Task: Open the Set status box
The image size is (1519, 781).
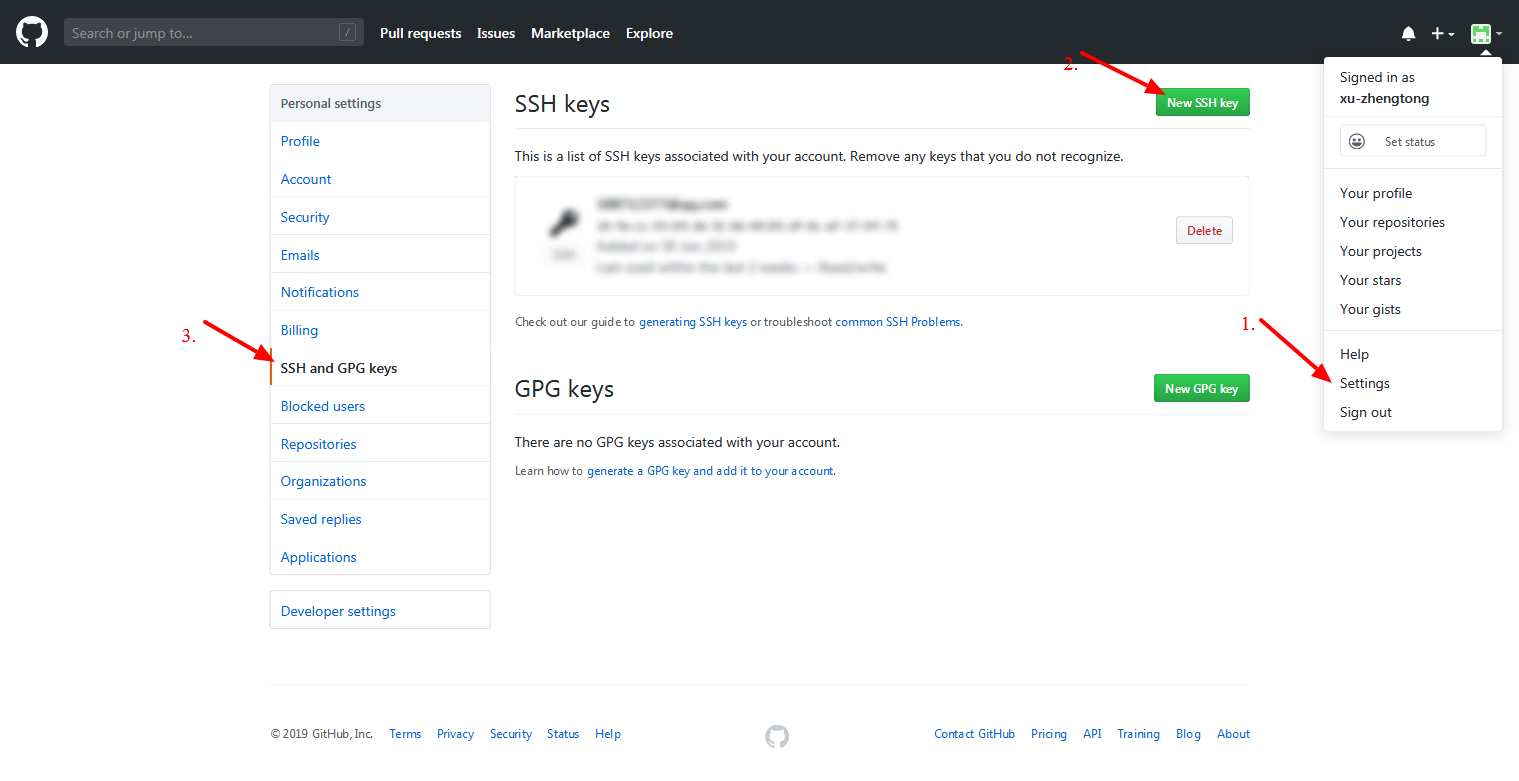Action: pos(1413,141)
